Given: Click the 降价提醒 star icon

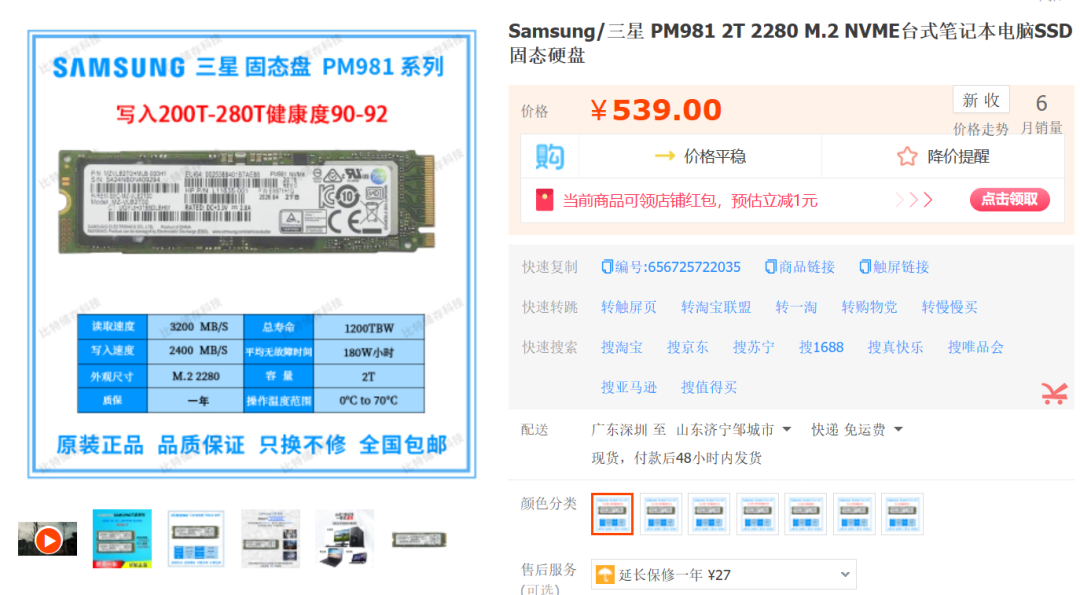Looking at the screenshot, I should (x=907, y=157).
